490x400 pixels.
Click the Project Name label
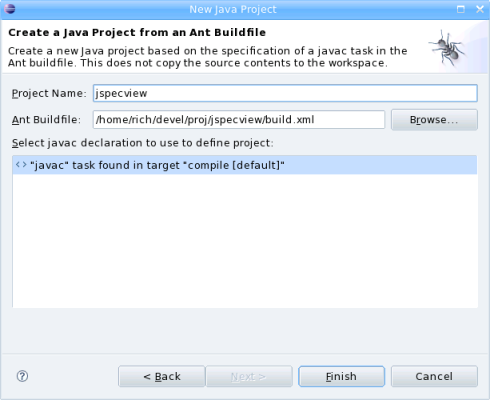pyautogui.click(x=49, y=93)
